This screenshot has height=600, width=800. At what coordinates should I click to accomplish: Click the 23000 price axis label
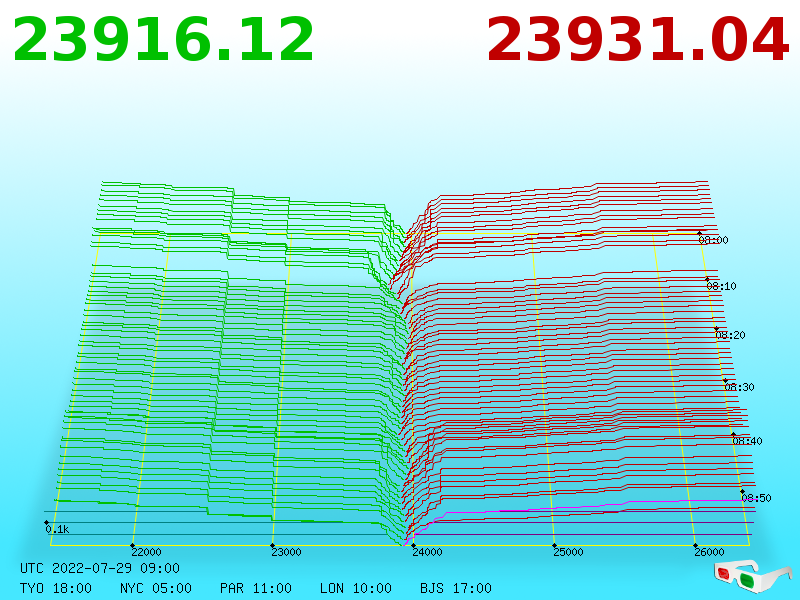pyautogui.click(x=286, y=552)
